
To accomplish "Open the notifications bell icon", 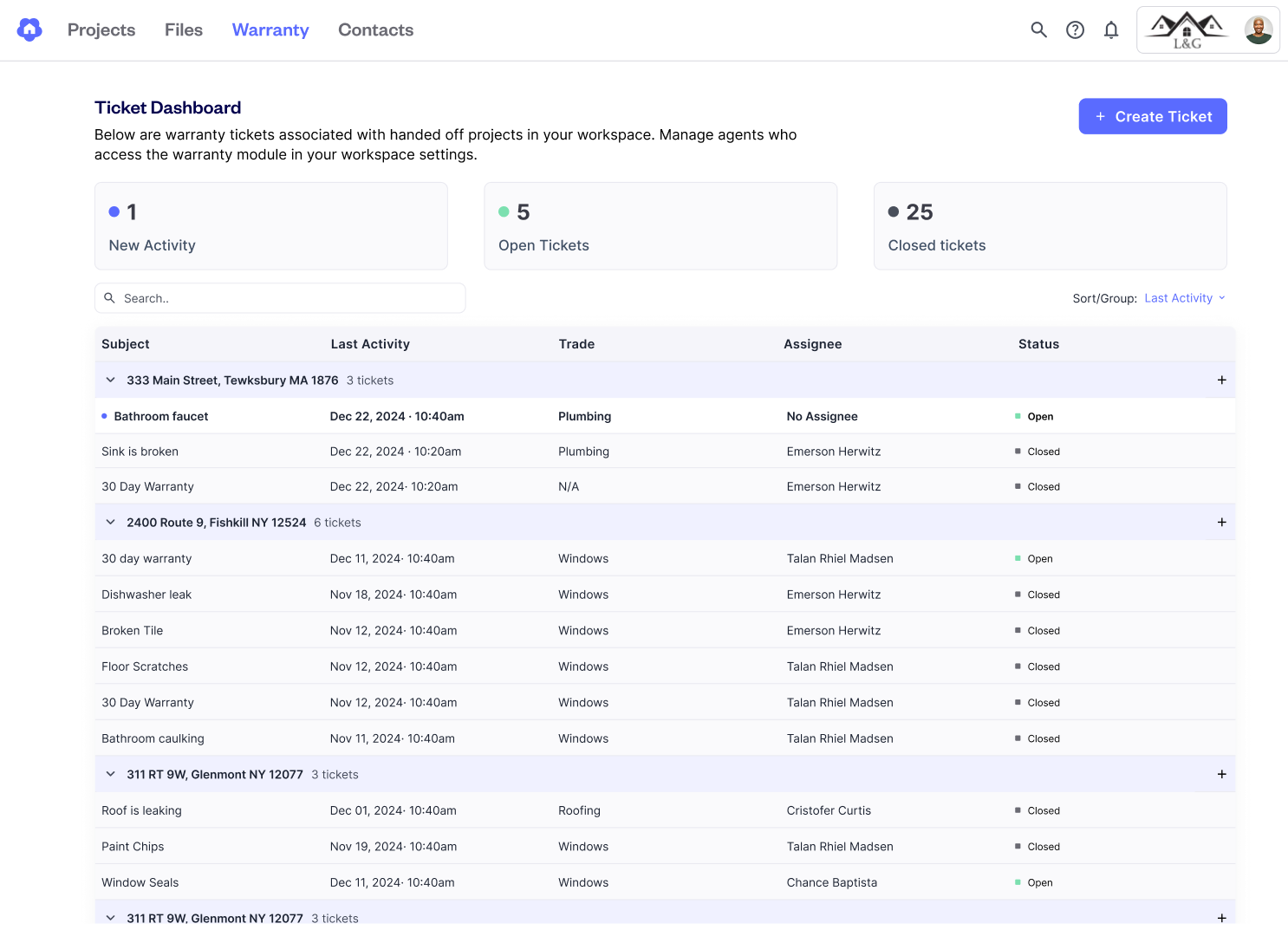I will pyautogui.click(x=1111, y=30).
